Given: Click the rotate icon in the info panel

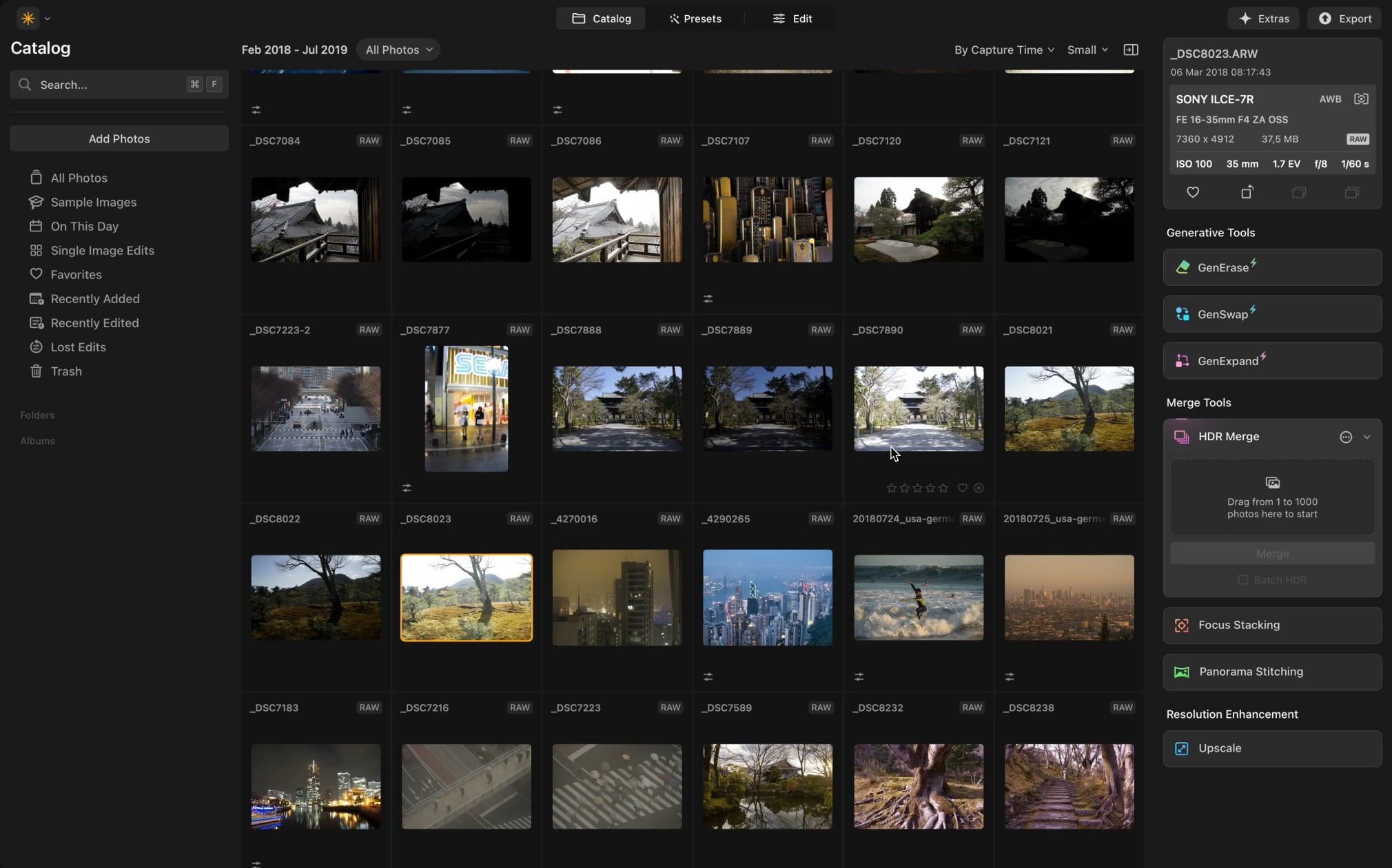Looking at the screenshot, I should coord(1247,193).
